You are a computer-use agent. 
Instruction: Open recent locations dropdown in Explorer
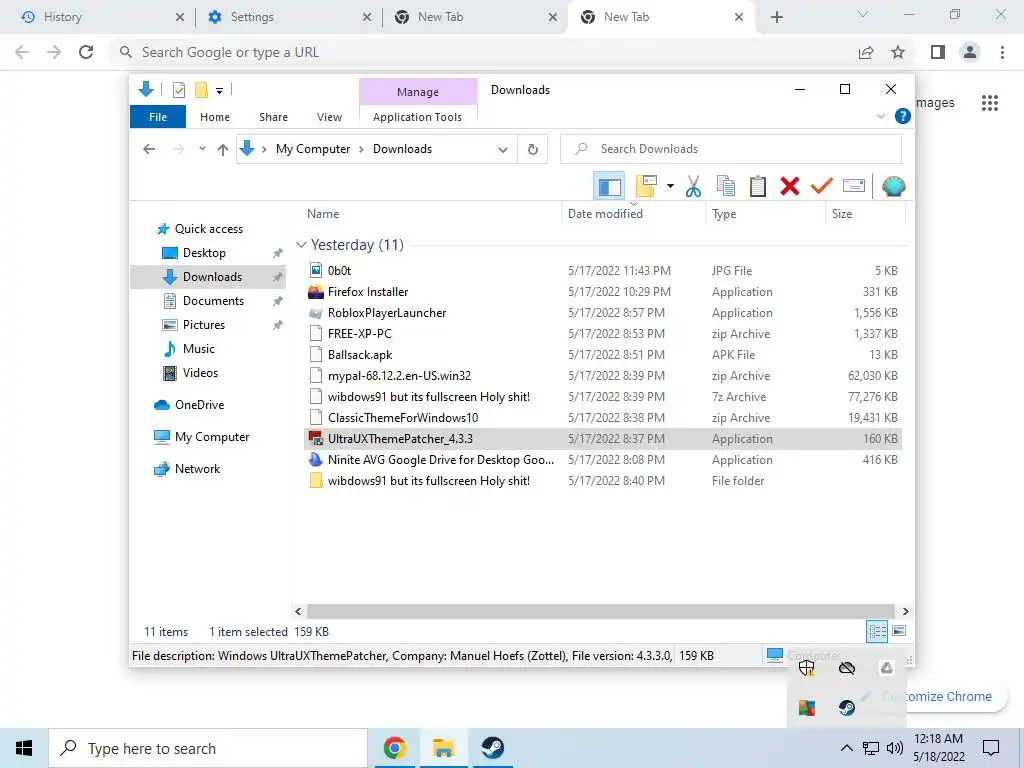coord(202,149)
